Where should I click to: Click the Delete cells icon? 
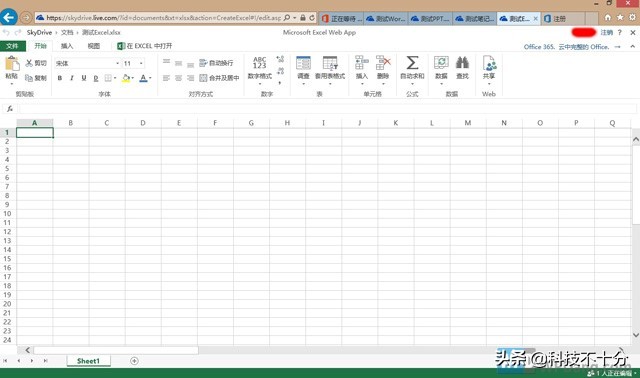(383, 63)
